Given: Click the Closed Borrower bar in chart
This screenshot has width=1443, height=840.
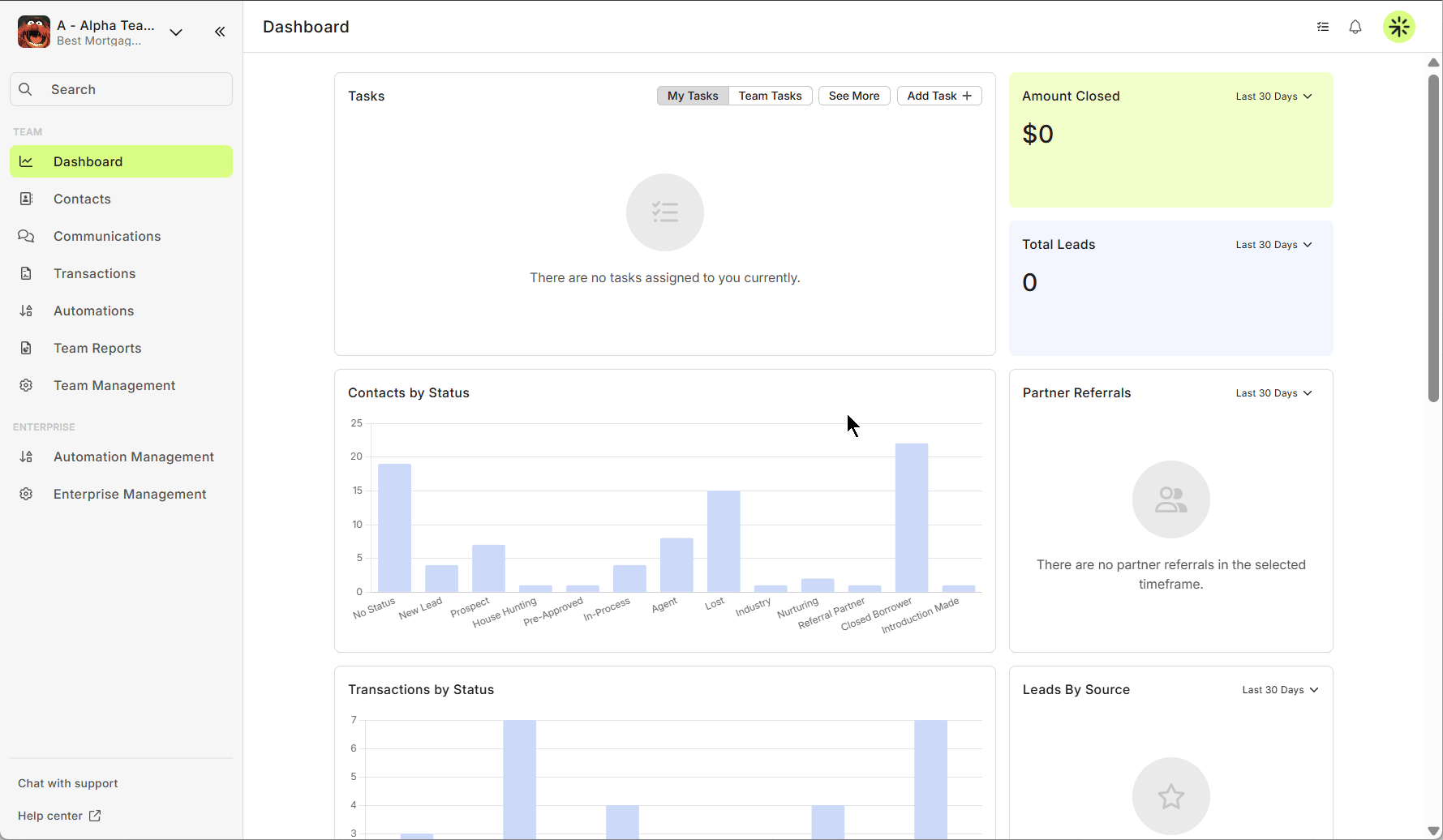Looking at the screenshot, I should tap(912, 517).
